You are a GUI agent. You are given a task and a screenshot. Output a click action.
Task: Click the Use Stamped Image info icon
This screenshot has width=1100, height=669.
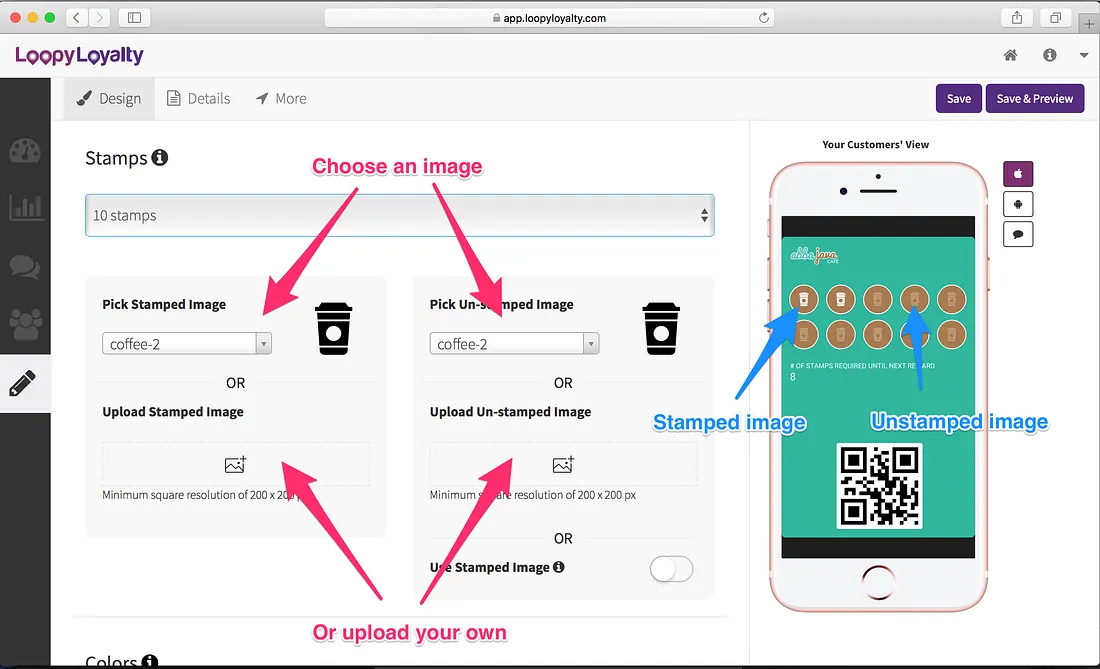[x=558, y=567]
